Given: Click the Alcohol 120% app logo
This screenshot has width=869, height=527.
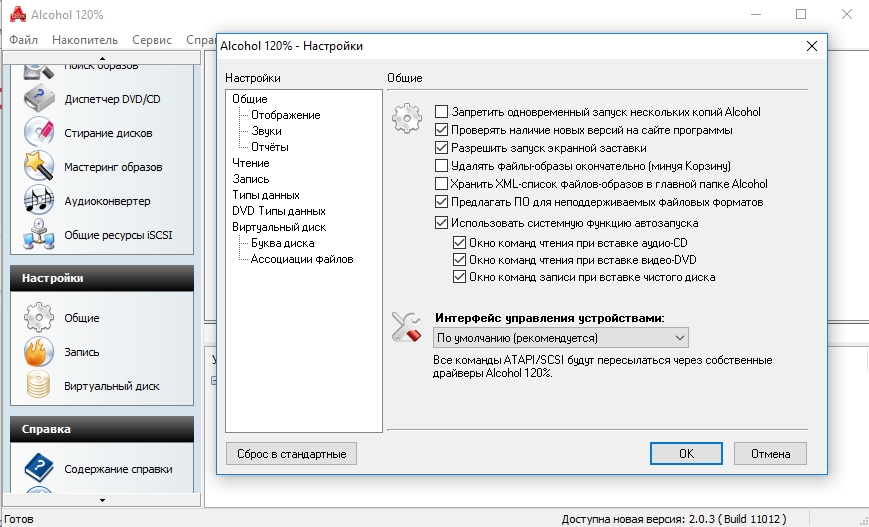Looking at the screenshot, I should [x=18, y=14].
